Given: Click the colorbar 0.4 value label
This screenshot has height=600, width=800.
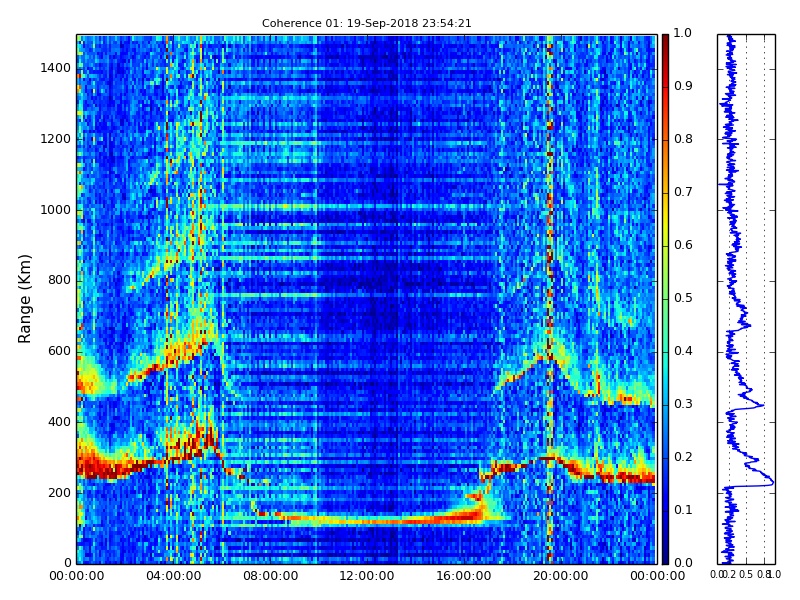Looking at the screenshot, I should click(683, 351).
